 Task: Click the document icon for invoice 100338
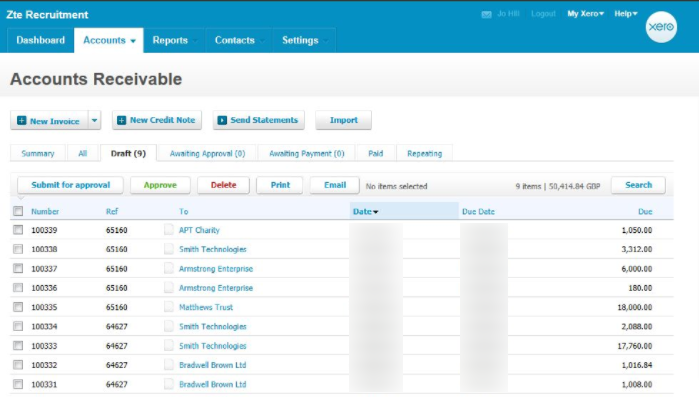tap(169, 249)
